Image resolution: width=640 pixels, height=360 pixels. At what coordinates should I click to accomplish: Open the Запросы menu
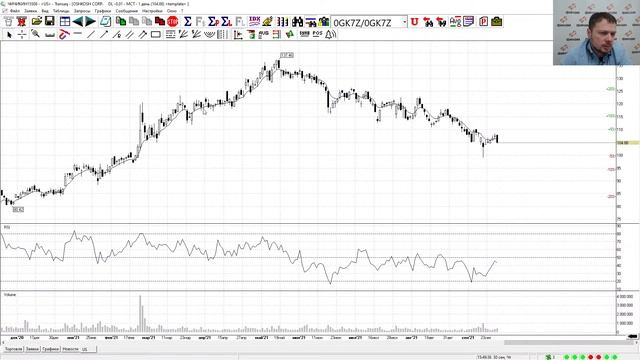[82, 11]
